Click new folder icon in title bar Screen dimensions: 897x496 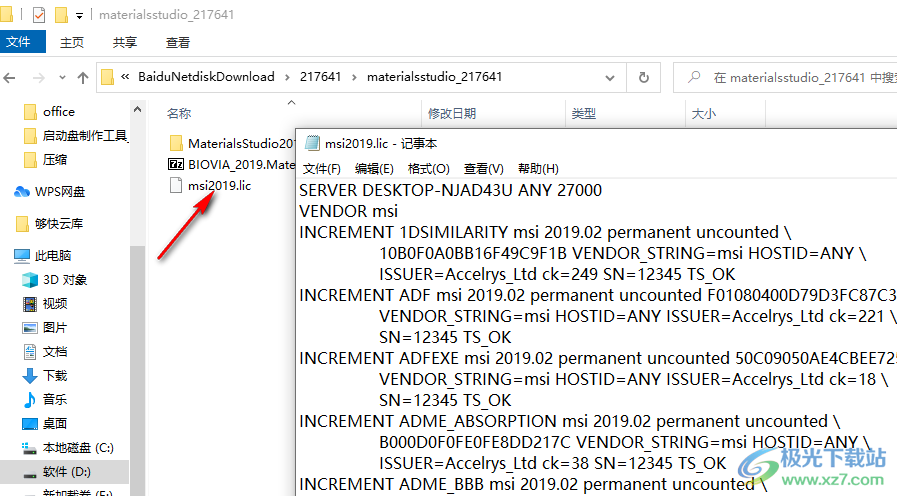61,14
